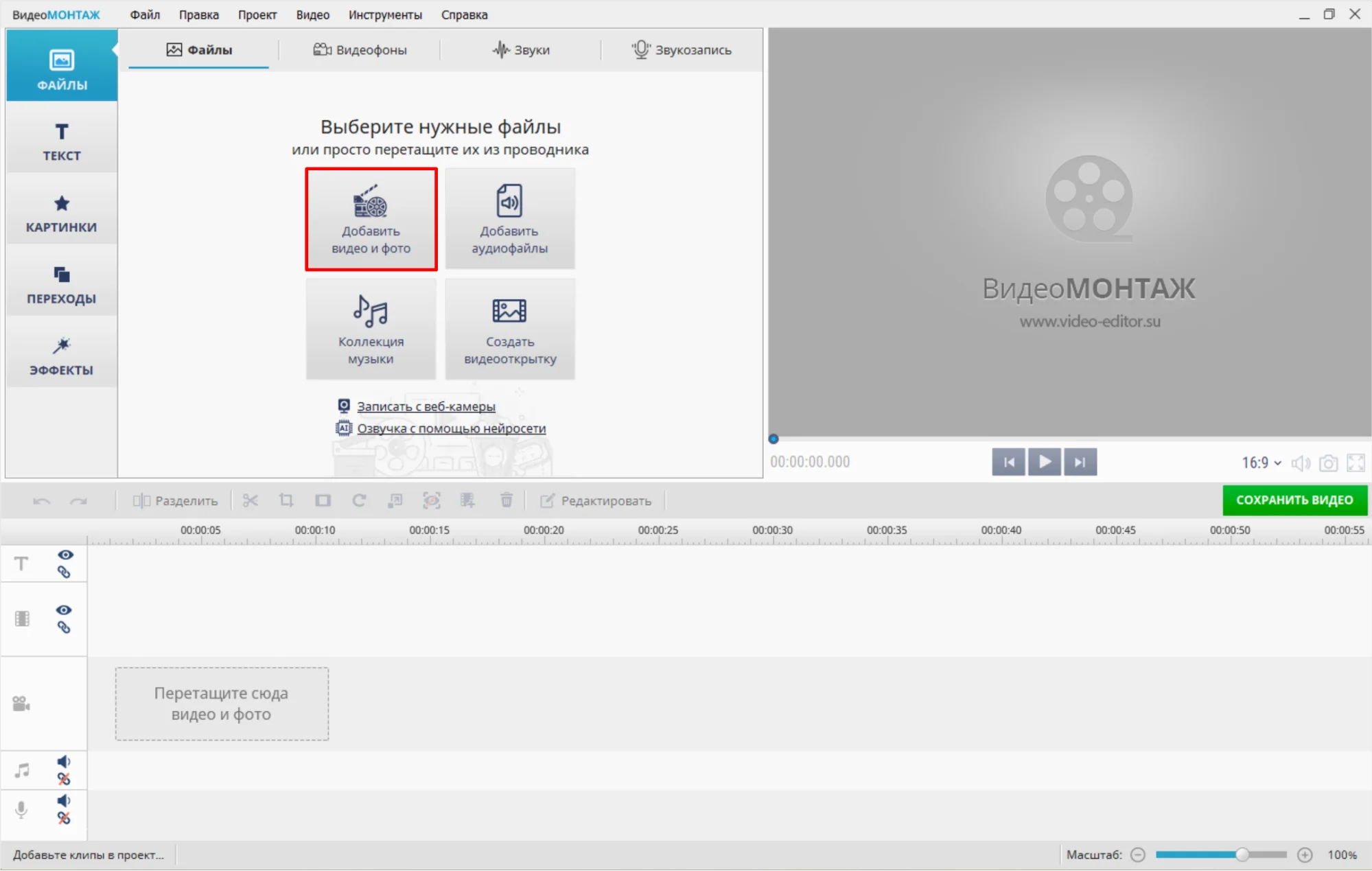Click the preview volume speaker icon
1372x871 pixels.
[1301, 463]
